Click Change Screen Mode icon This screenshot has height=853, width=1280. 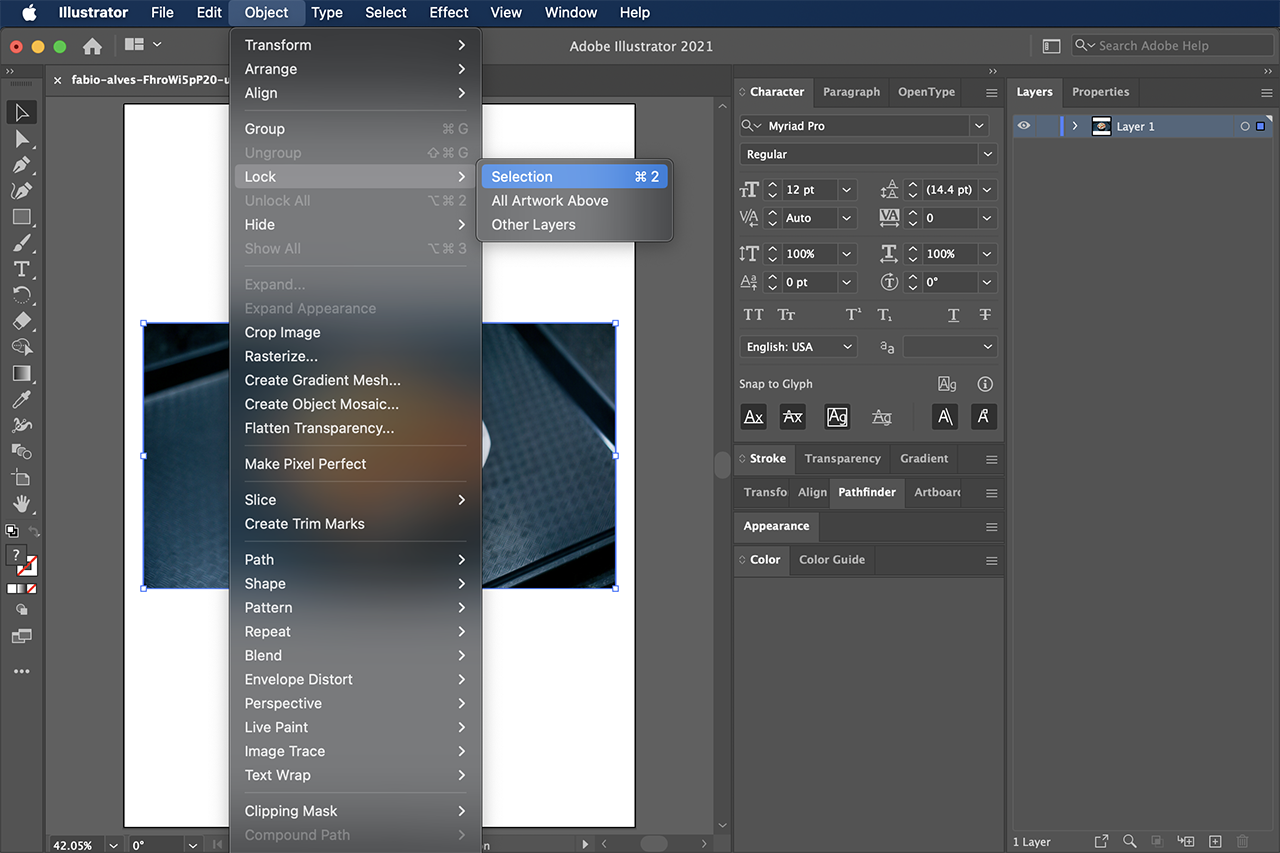(x=21, y=635)
